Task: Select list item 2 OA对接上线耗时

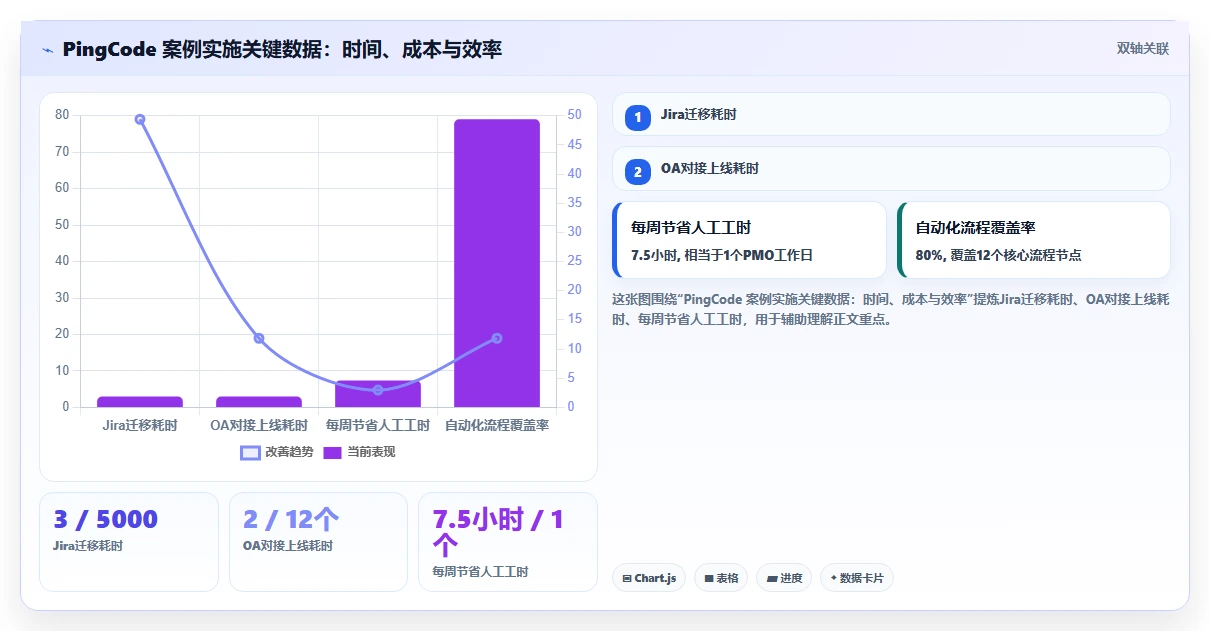Action: pyautogui.click(x=891, y=168)
